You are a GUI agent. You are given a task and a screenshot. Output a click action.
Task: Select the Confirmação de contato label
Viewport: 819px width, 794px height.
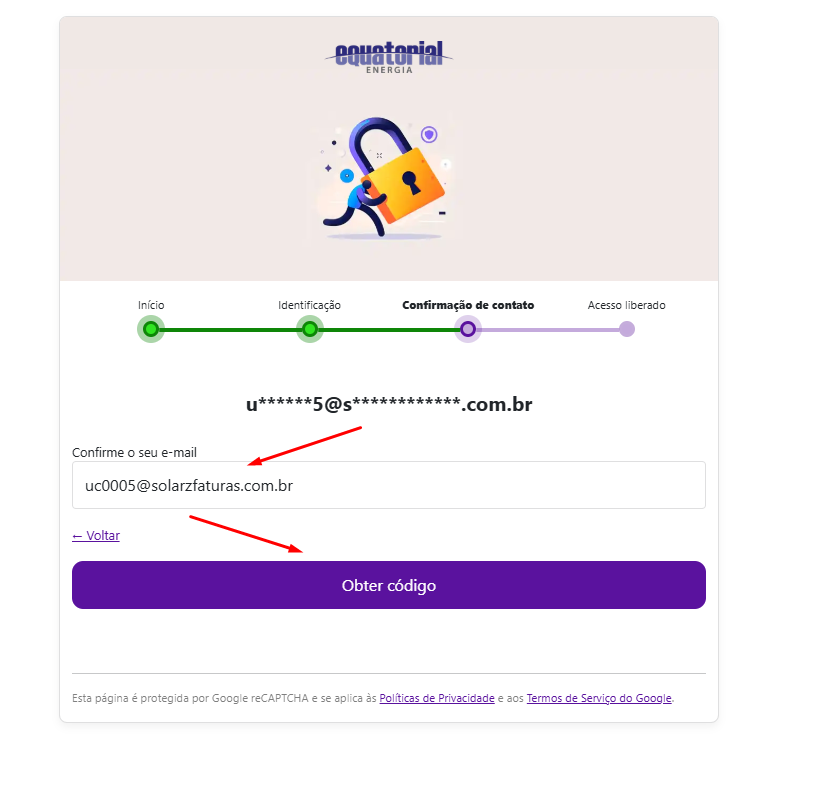click(468, 305)
